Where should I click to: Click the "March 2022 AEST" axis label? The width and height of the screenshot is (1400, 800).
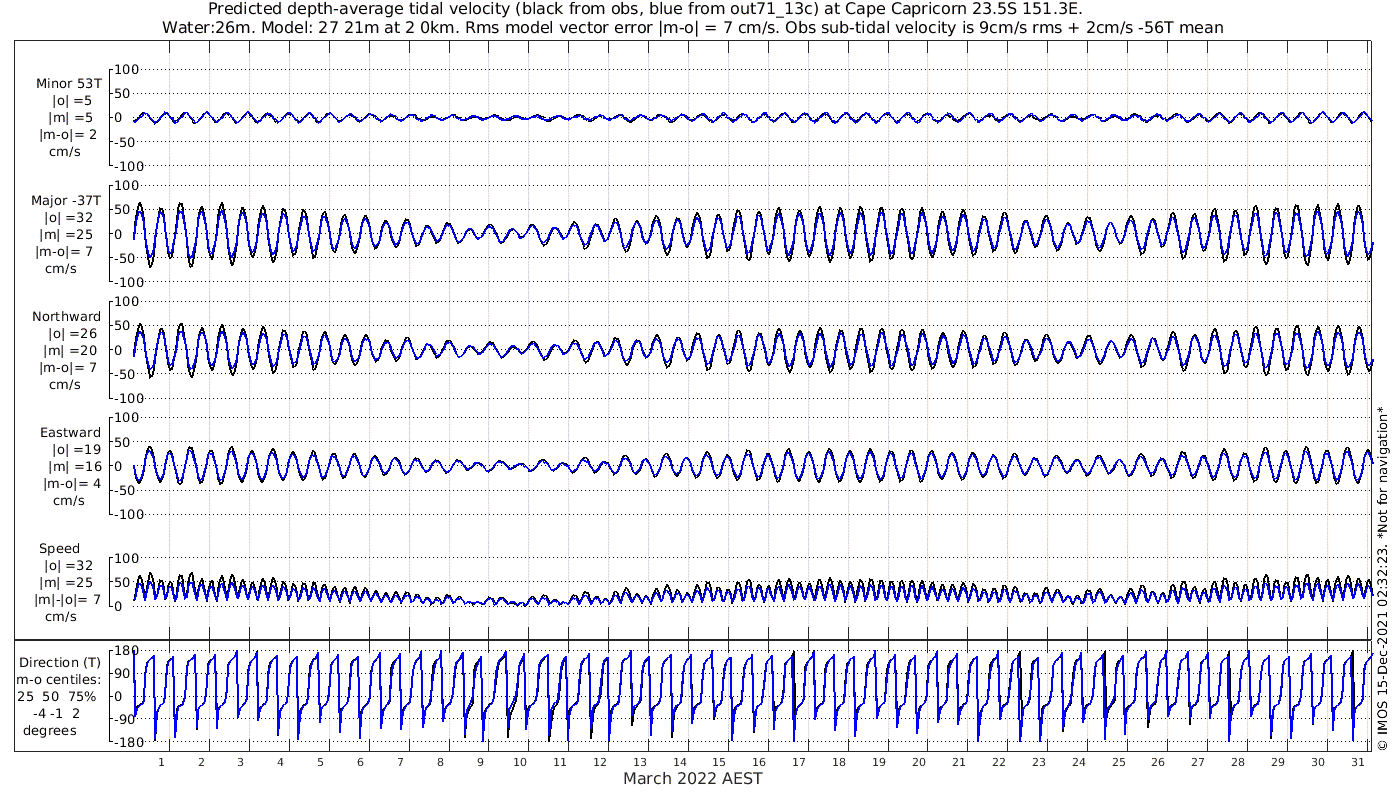click(693, 778)
